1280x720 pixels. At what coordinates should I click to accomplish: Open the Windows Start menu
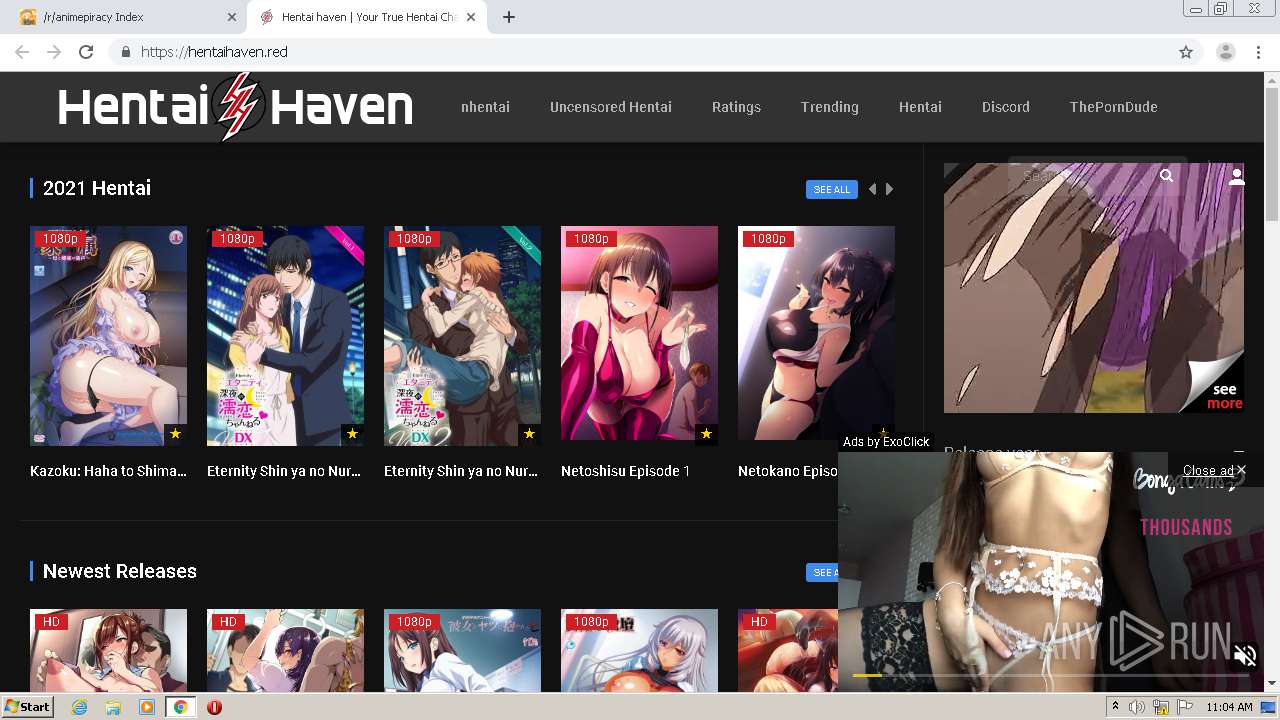pyautogui.click(x=27, y=707)
